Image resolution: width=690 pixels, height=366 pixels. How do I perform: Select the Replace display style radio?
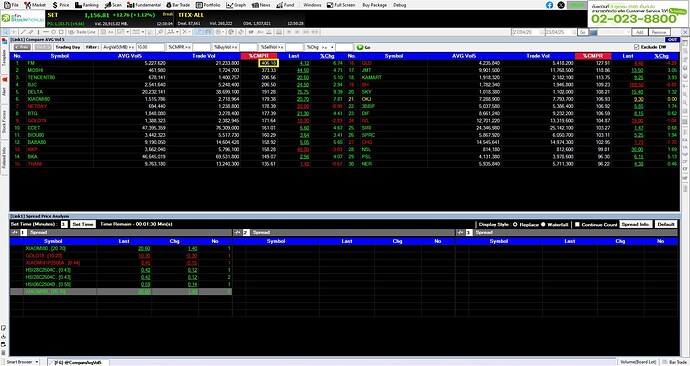point(515,224)
